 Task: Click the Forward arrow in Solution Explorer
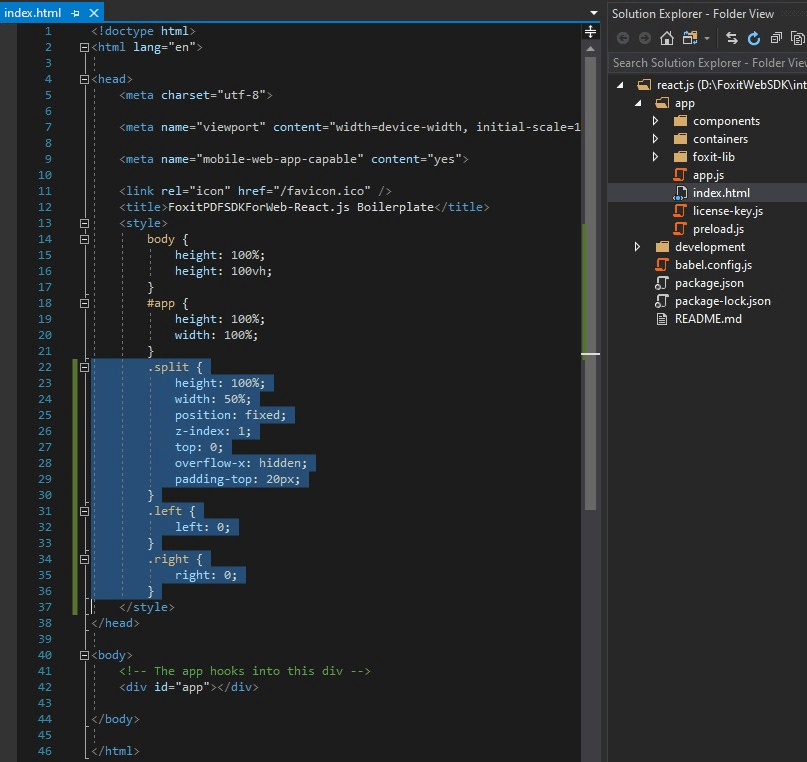644,38
